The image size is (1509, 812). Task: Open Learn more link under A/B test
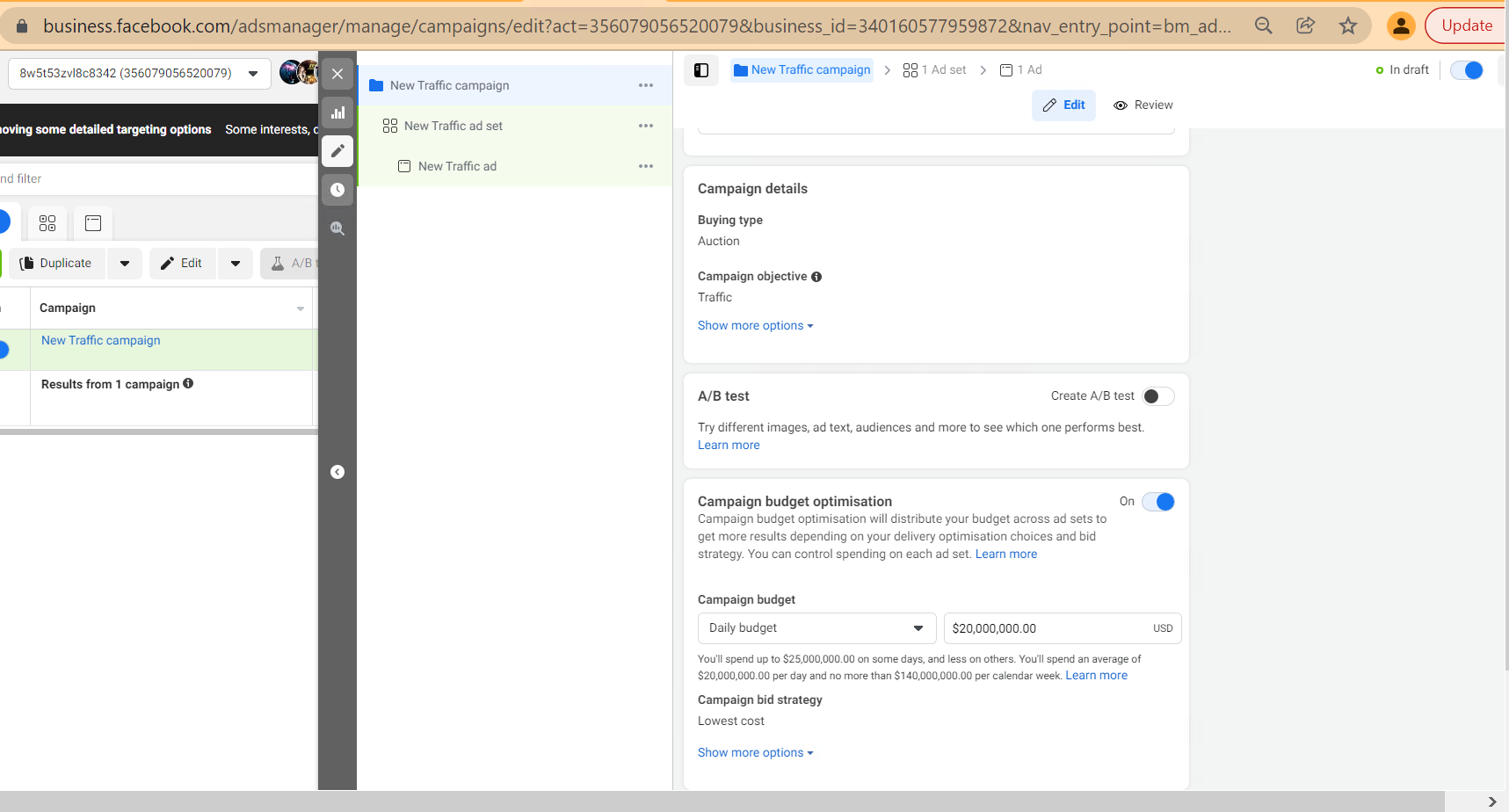729,445
